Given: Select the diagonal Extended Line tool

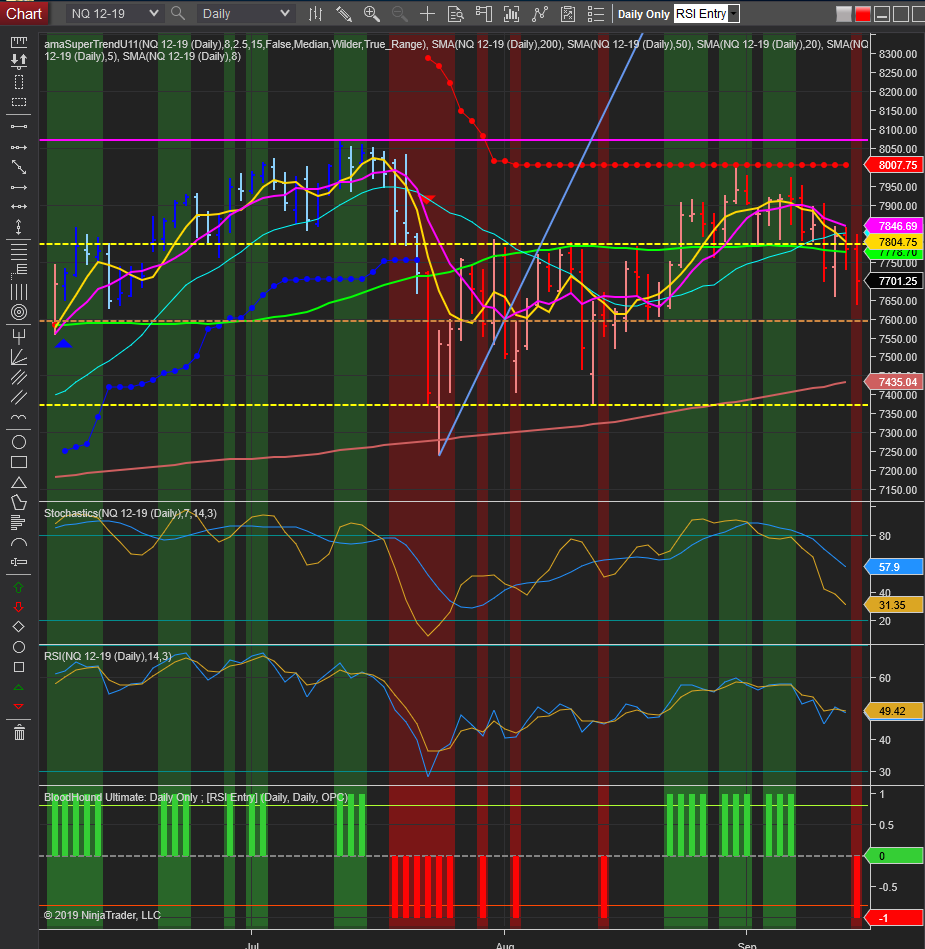Looking at the screenshot, I should [19, 167].
